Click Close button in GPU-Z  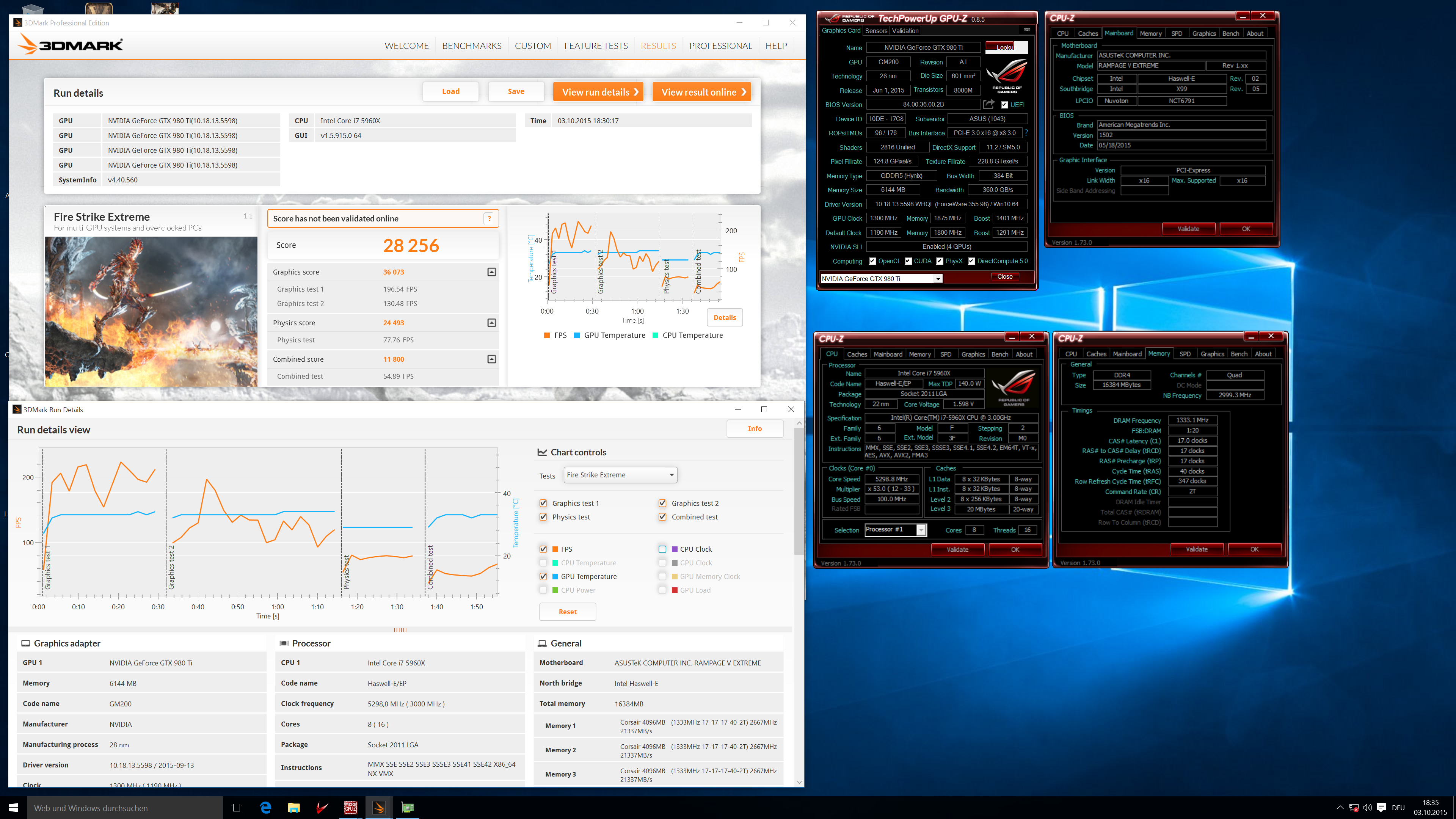[1005, 276]
